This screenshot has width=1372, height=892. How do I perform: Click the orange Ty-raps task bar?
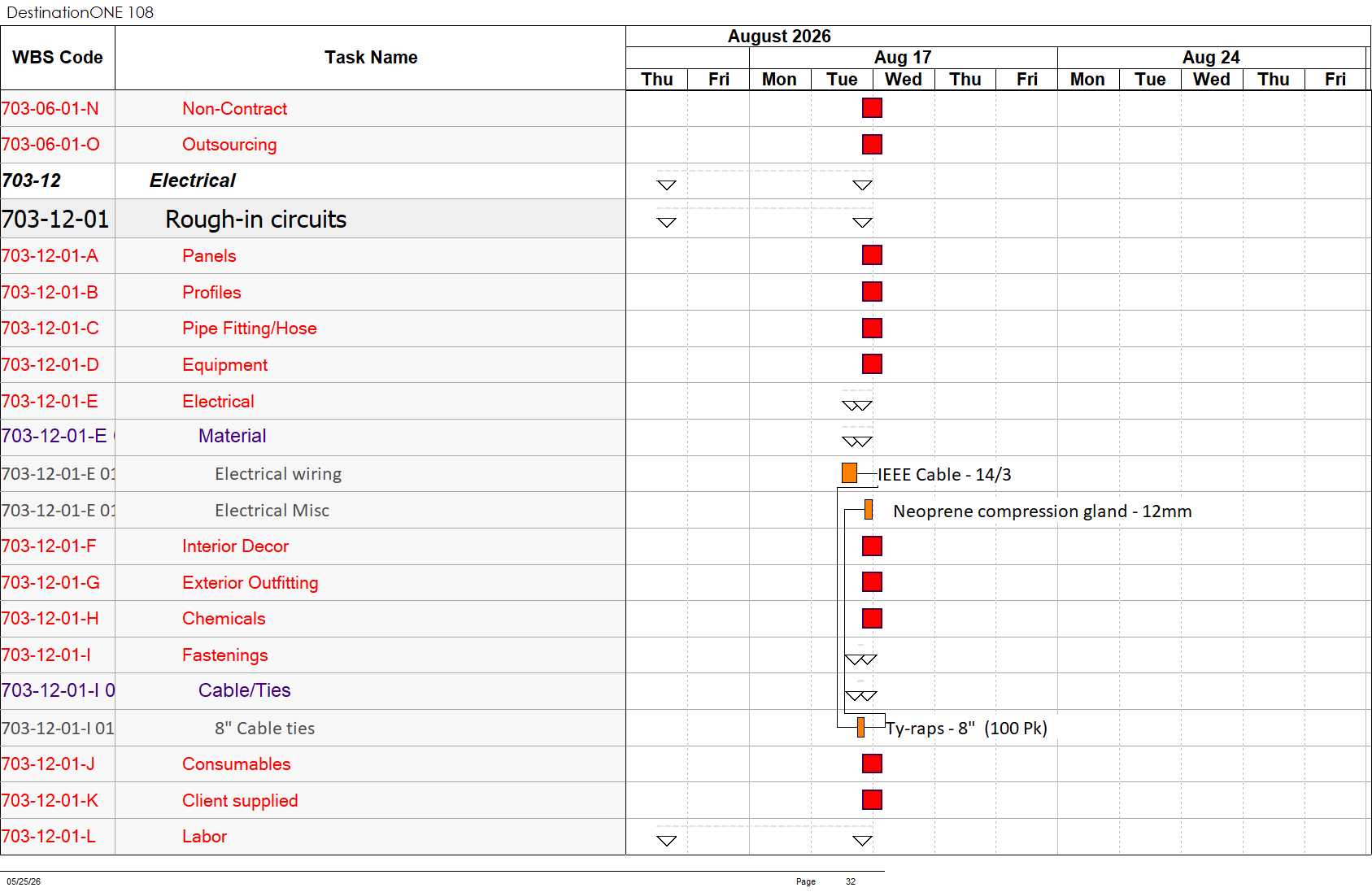(860, 728)
